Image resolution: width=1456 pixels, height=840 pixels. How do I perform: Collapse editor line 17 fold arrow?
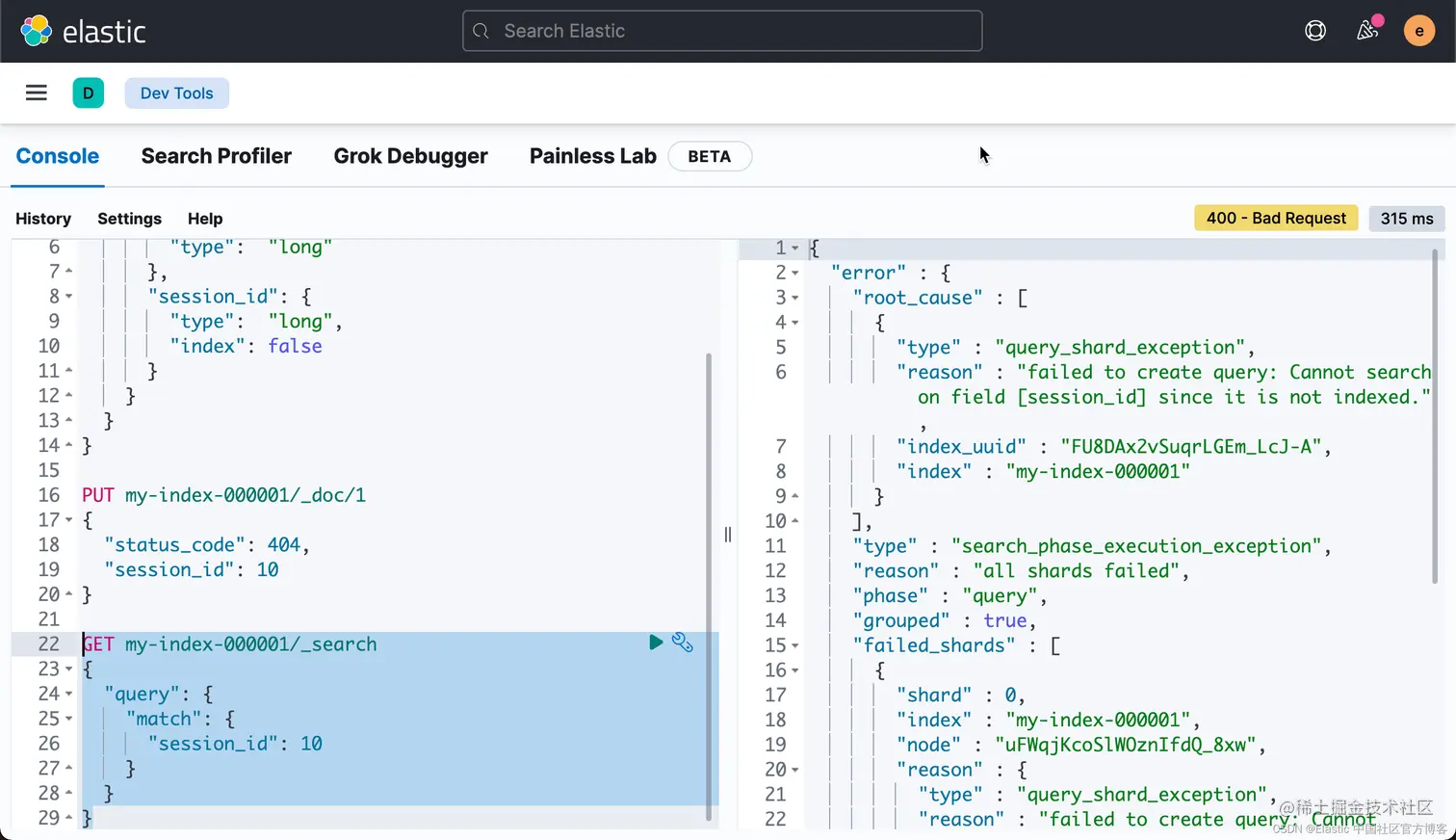pos(69,520)
